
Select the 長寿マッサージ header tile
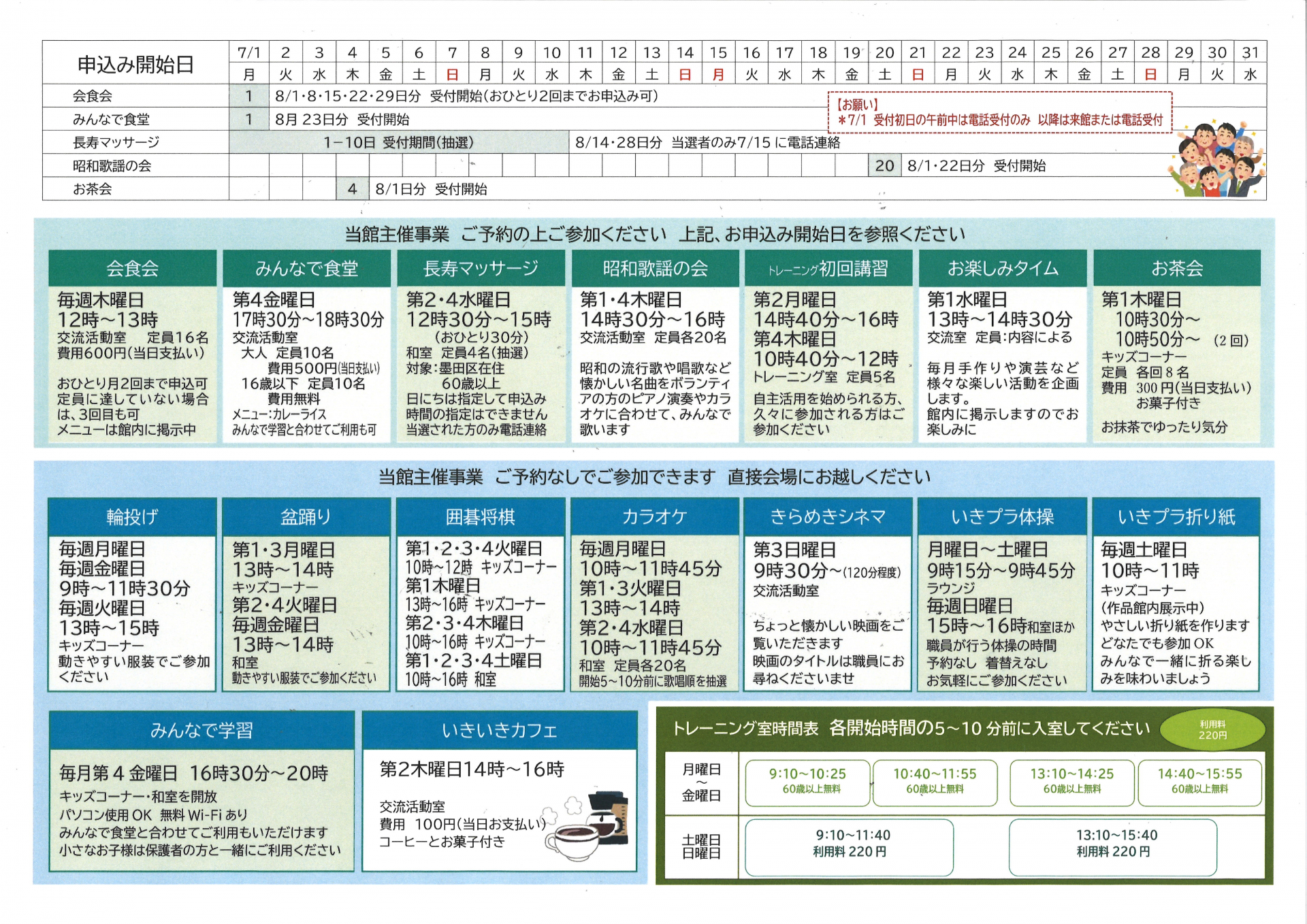click(481, 268)
